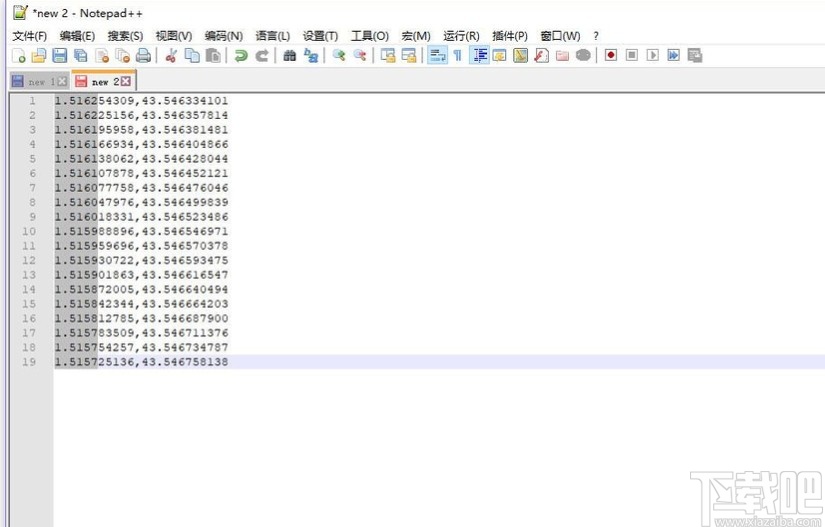825x527 pixels.
Task: Open the 运行(R) menu
Action: tap(461, 36)
